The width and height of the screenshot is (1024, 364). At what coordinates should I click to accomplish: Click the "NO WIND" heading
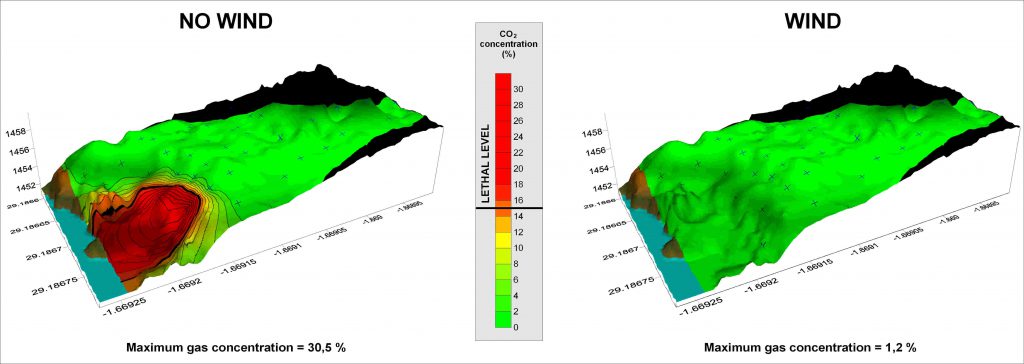[225, 22]
